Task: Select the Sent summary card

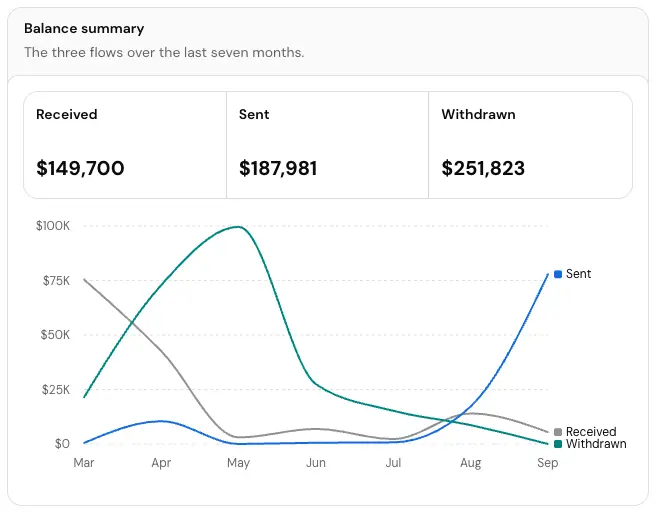Action: pos(328,145)
